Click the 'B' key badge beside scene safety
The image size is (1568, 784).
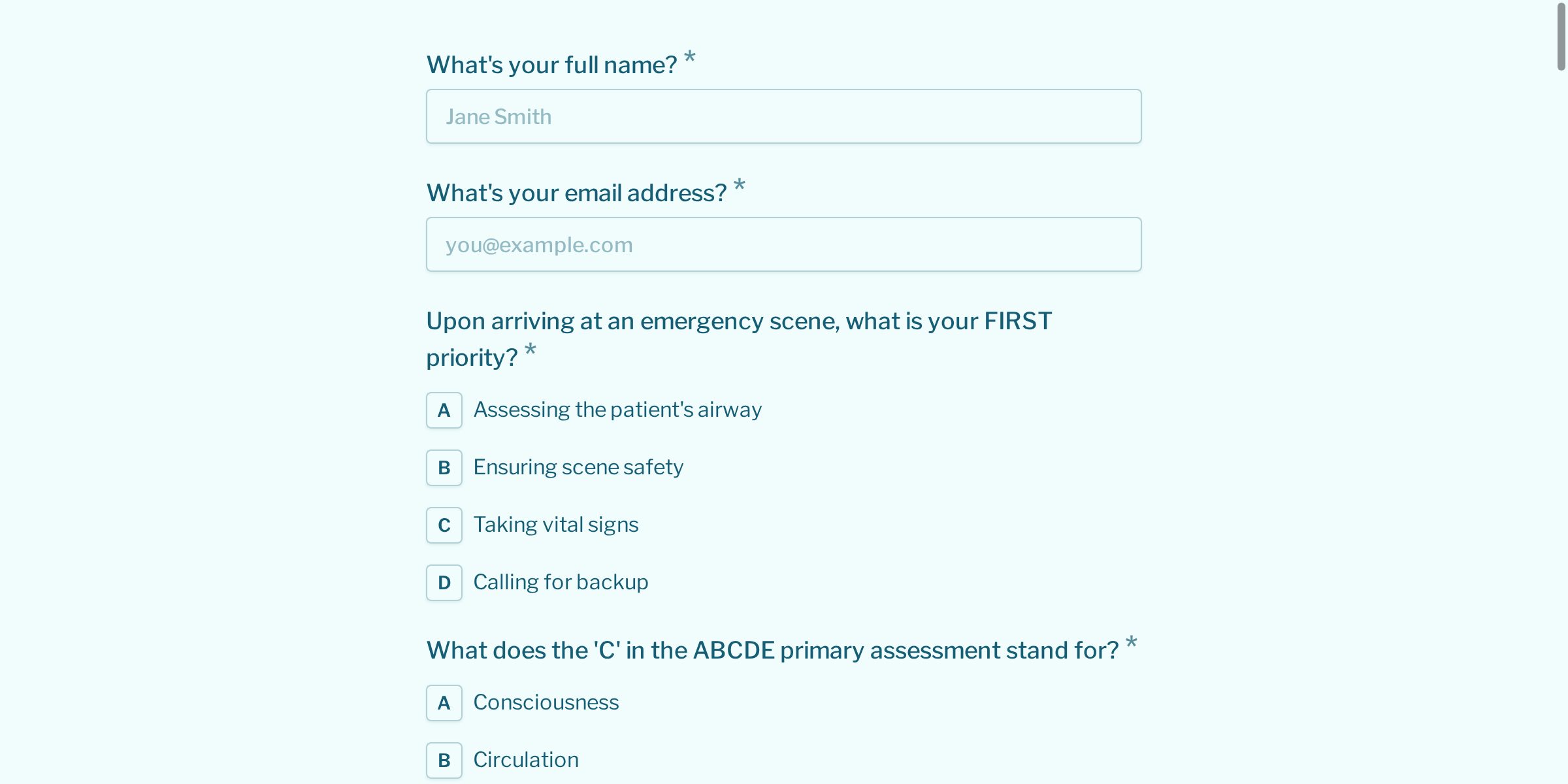444,468
